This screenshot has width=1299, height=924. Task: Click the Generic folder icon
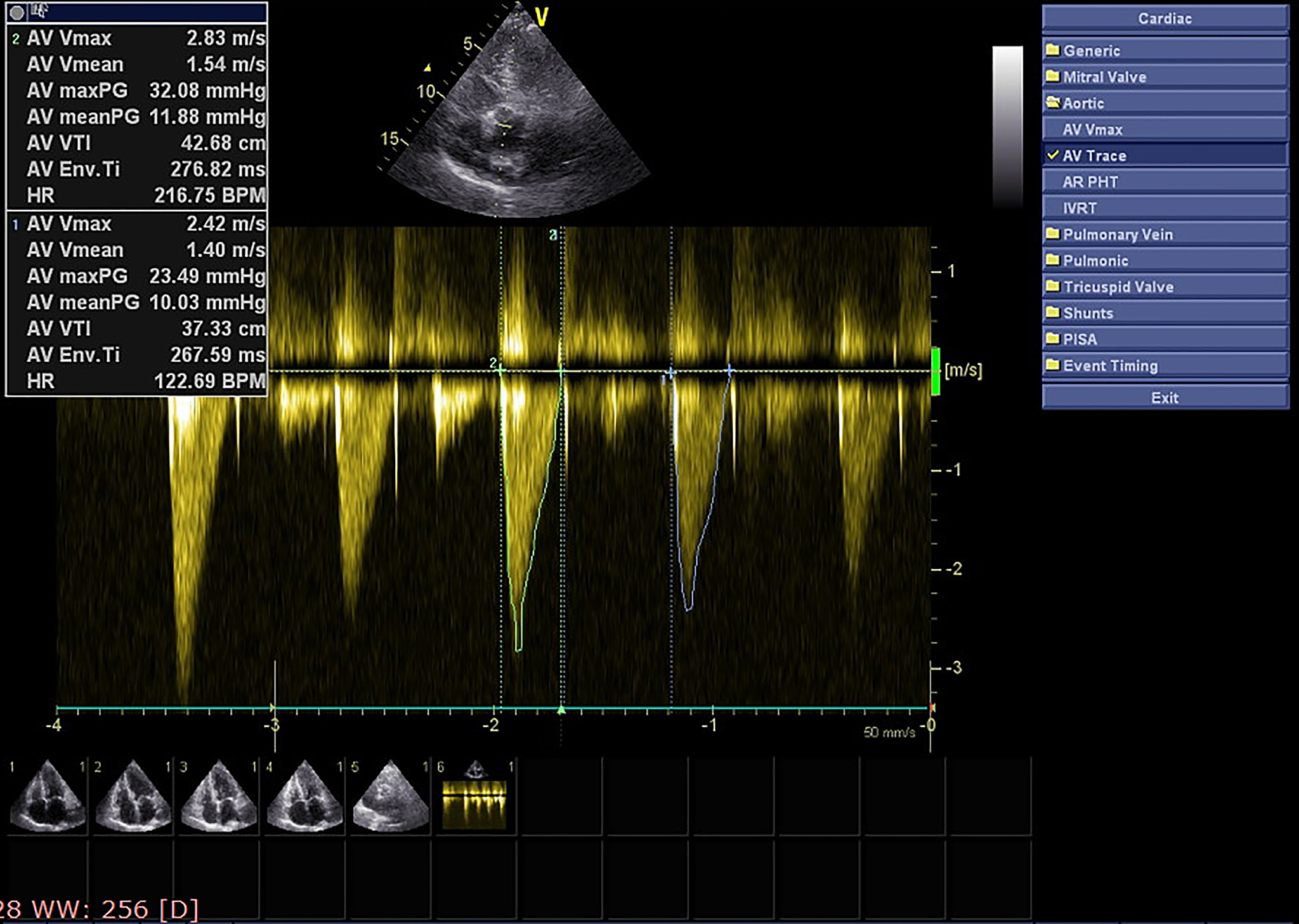[x=1053, y=49]
